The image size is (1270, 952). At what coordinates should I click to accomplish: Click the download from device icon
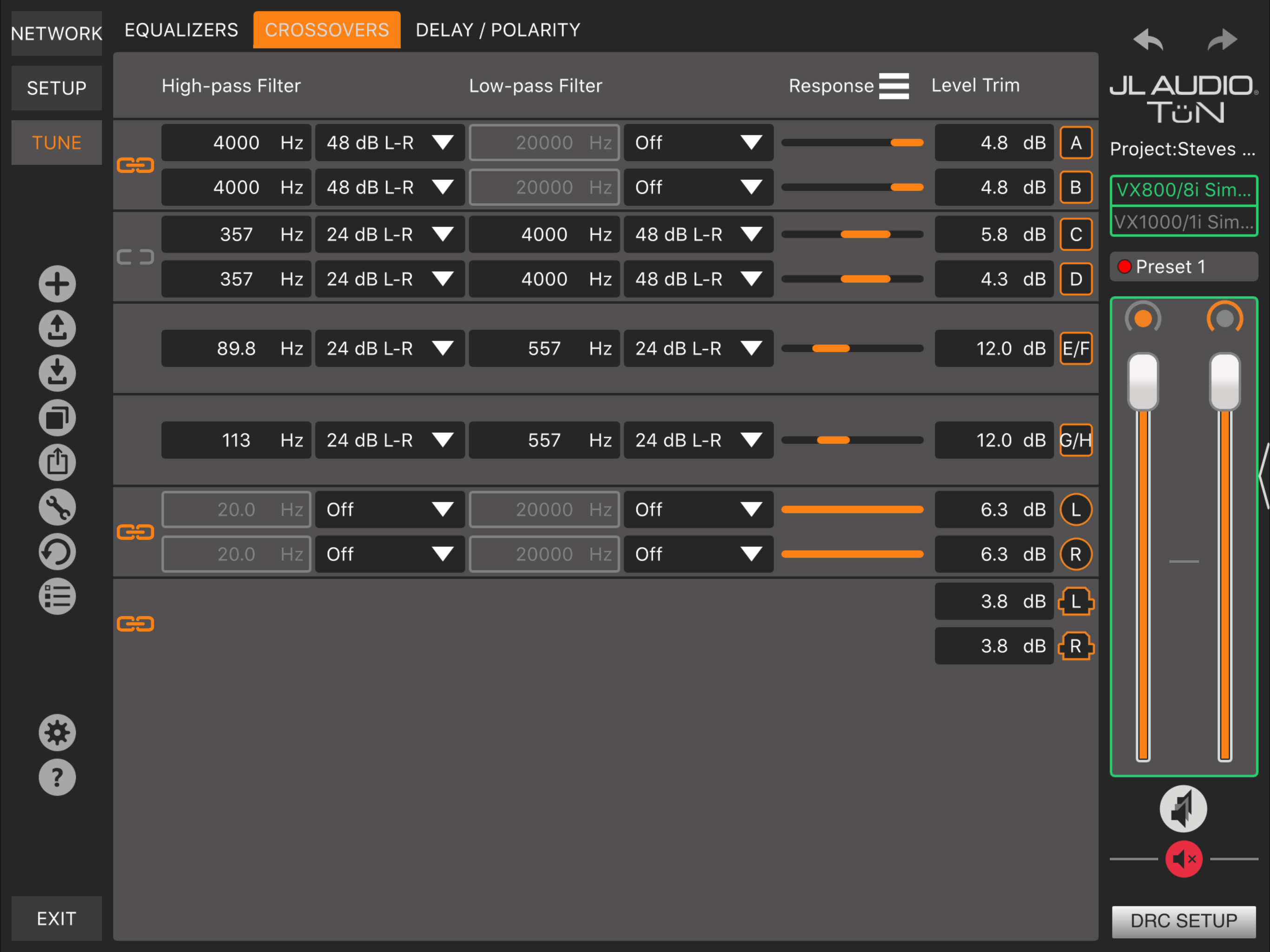click(x=57, y=373)
